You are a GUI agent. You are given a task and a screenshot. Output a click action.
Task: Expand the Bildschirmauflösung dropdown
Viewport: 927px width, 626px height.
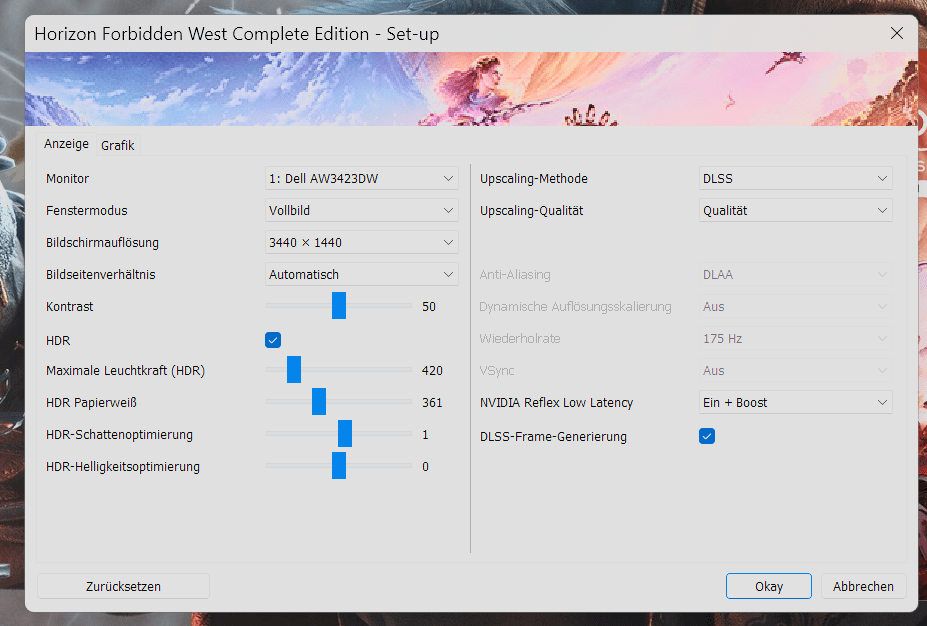pos(361,242)
